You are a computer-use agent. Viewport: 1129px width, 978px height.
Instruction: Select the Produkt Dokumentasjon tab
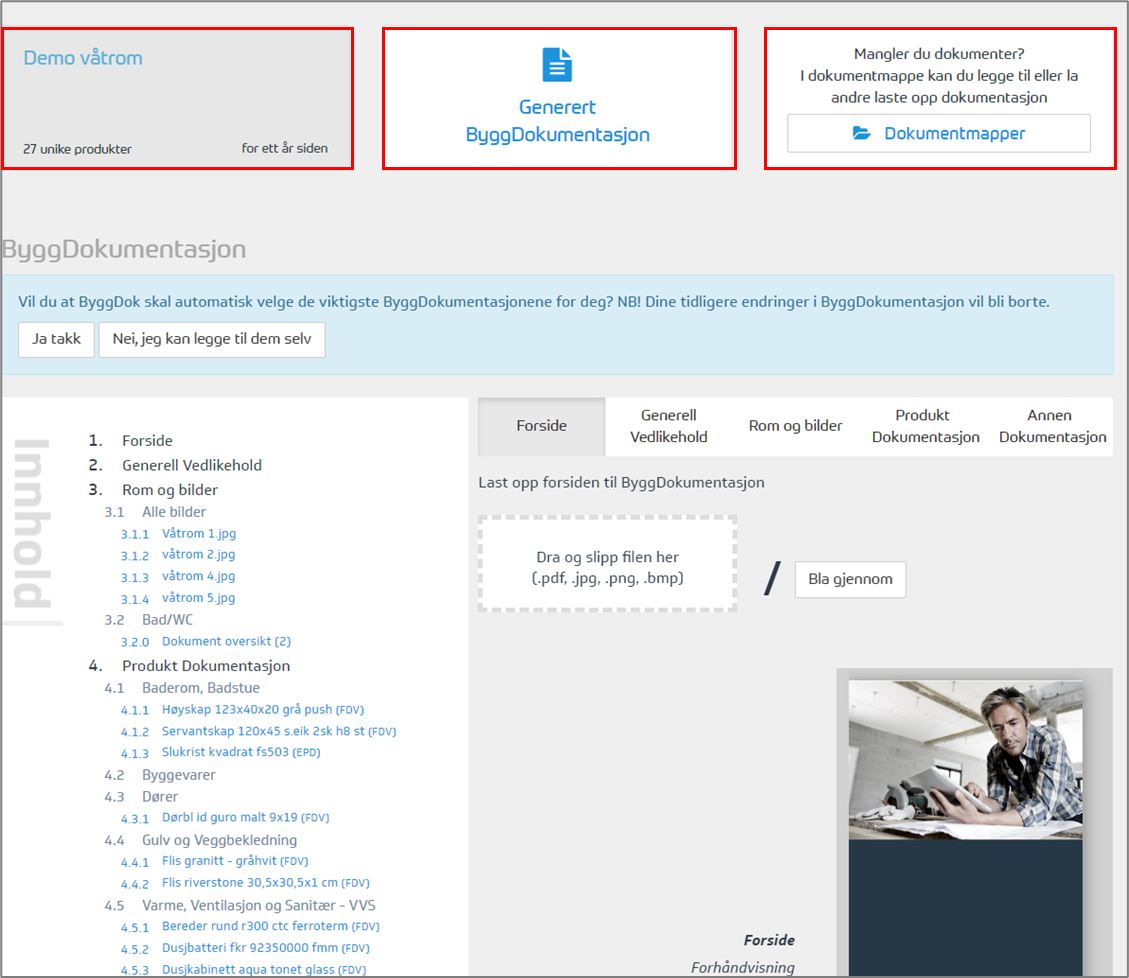point(925,426)
